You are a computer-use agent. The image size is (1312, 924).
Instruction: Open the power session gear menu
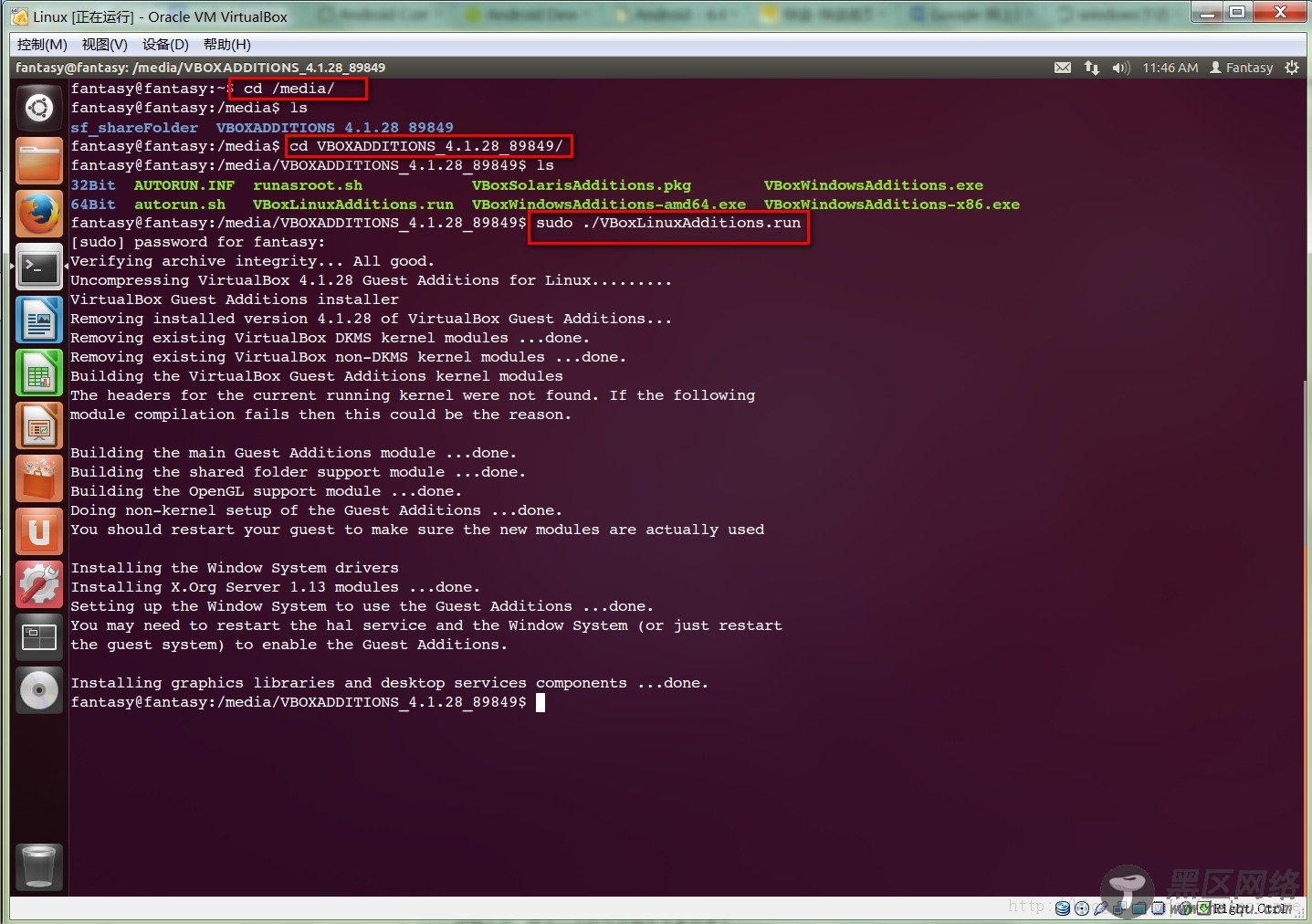click(x=1291, y=68)
